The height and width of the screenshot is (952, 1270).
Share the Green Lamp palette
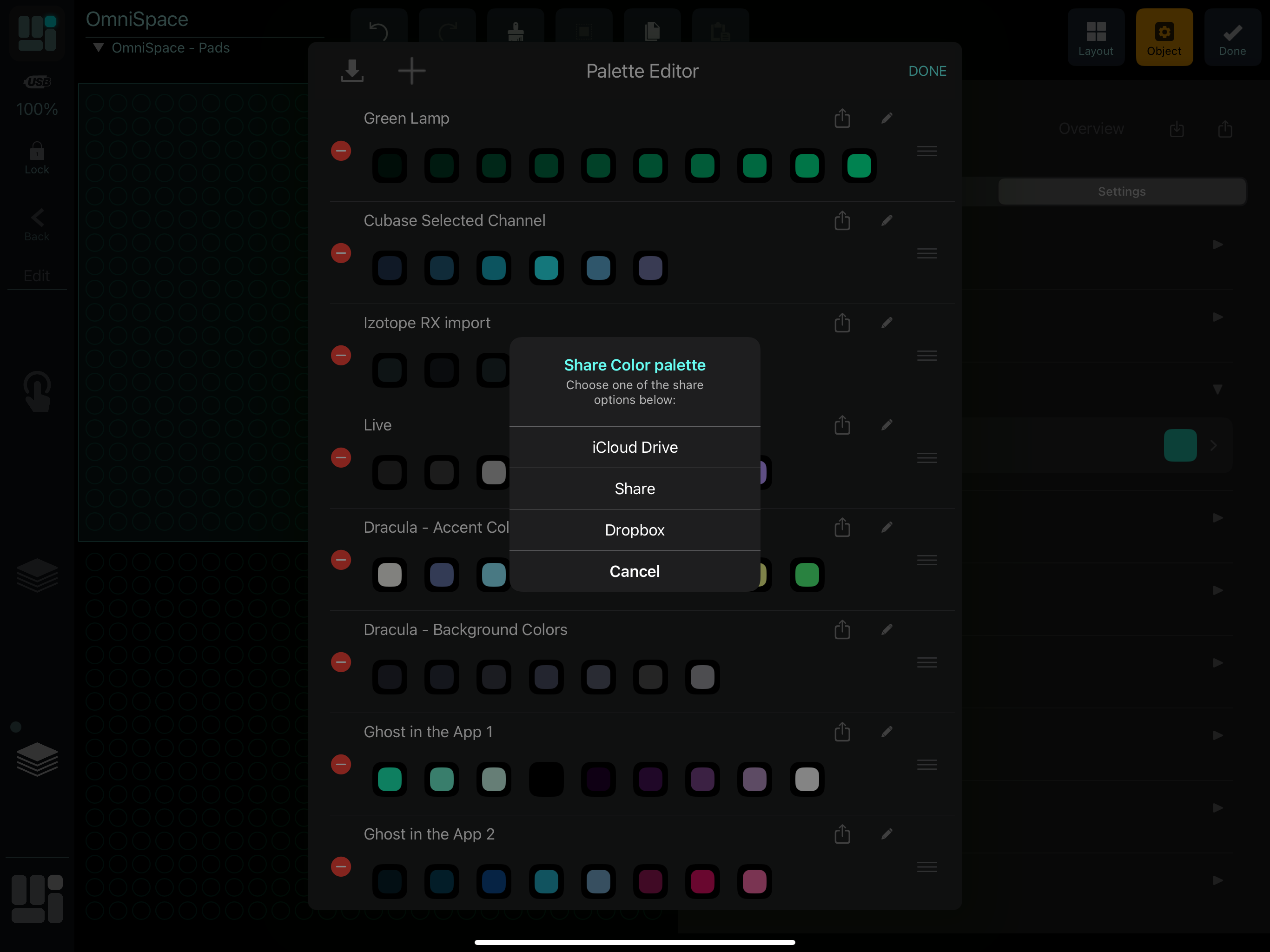pyautogui.click(x=842, y=118)
